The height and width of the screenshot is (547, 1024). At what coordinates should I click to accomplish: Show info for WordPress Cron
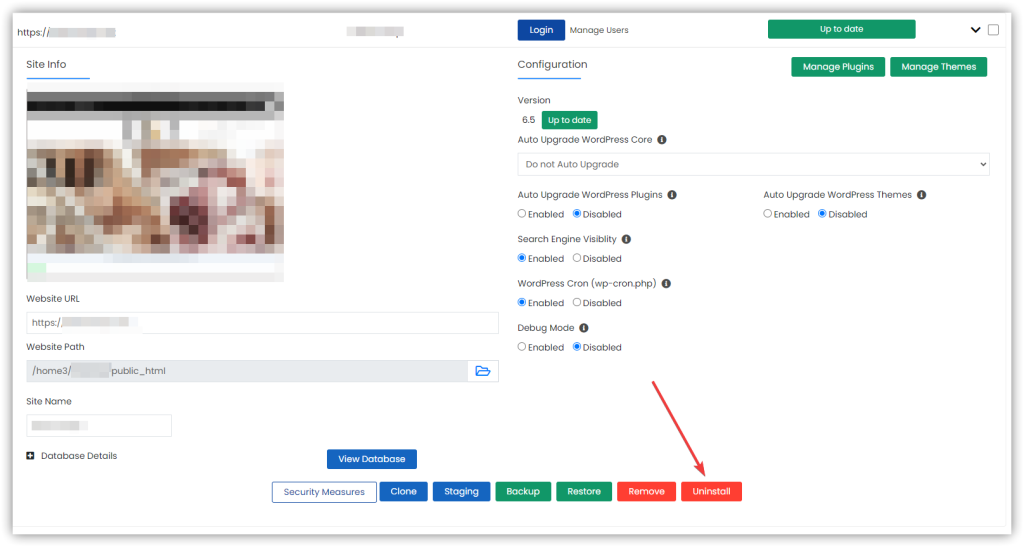click(x=666, y=283)
